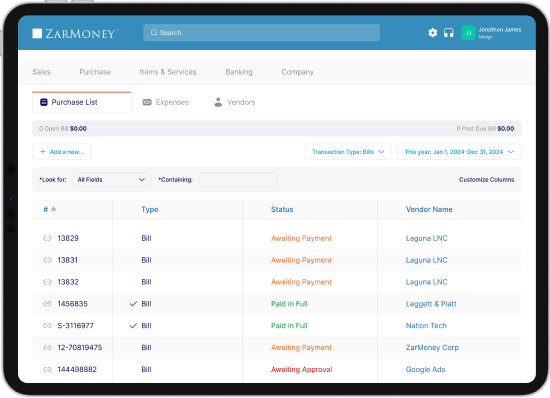Click link icon for bill 12-70819475
The image size is (550, 398).
[x=47, y=348]
